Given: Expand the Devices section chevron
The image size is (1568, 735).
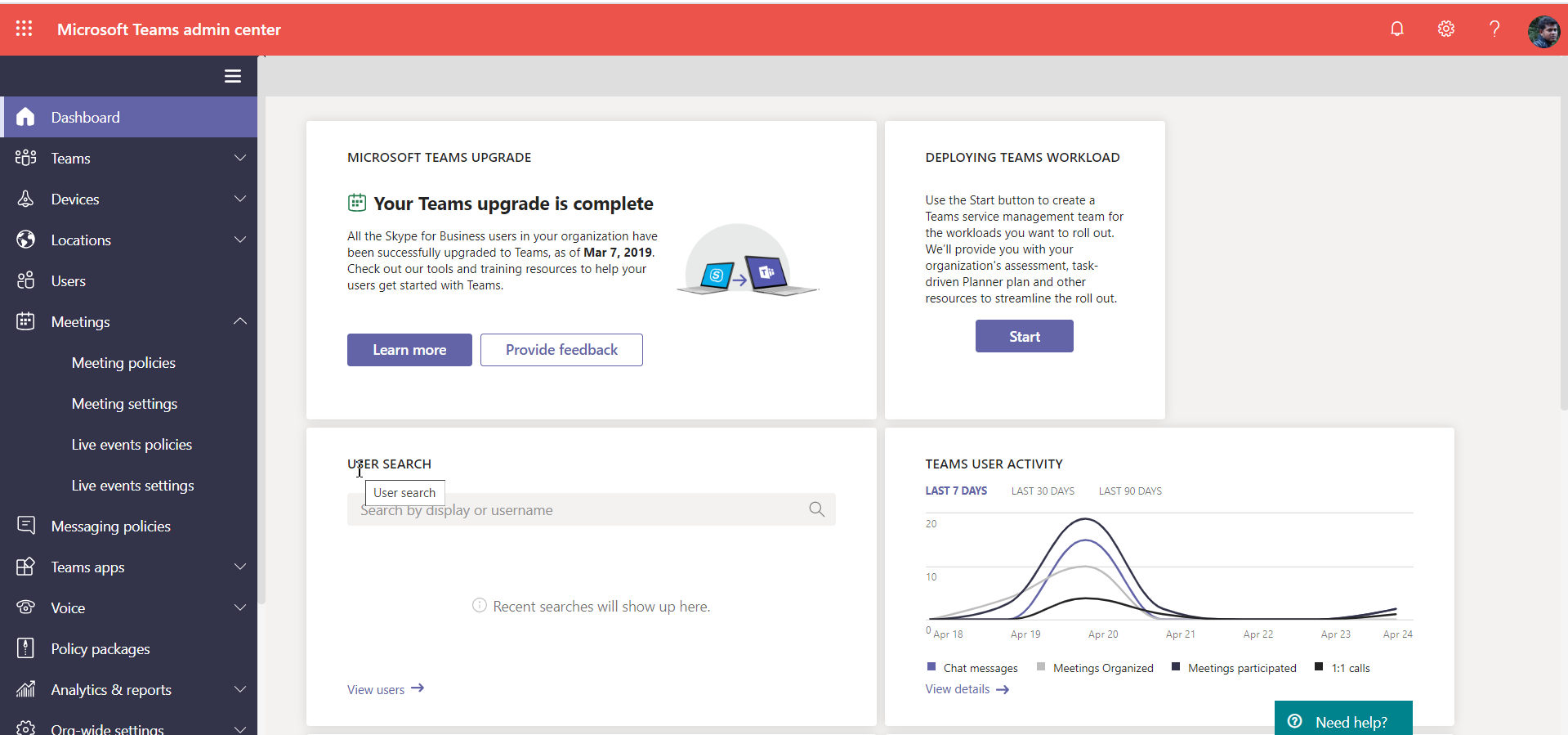Looking at the screenshot, I should pyautogui.click(x=240, y=199).
